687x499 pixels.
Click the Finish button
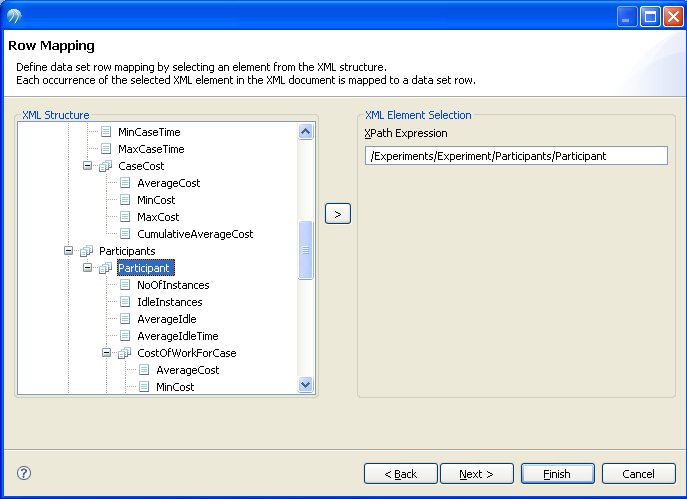(557, 474)
